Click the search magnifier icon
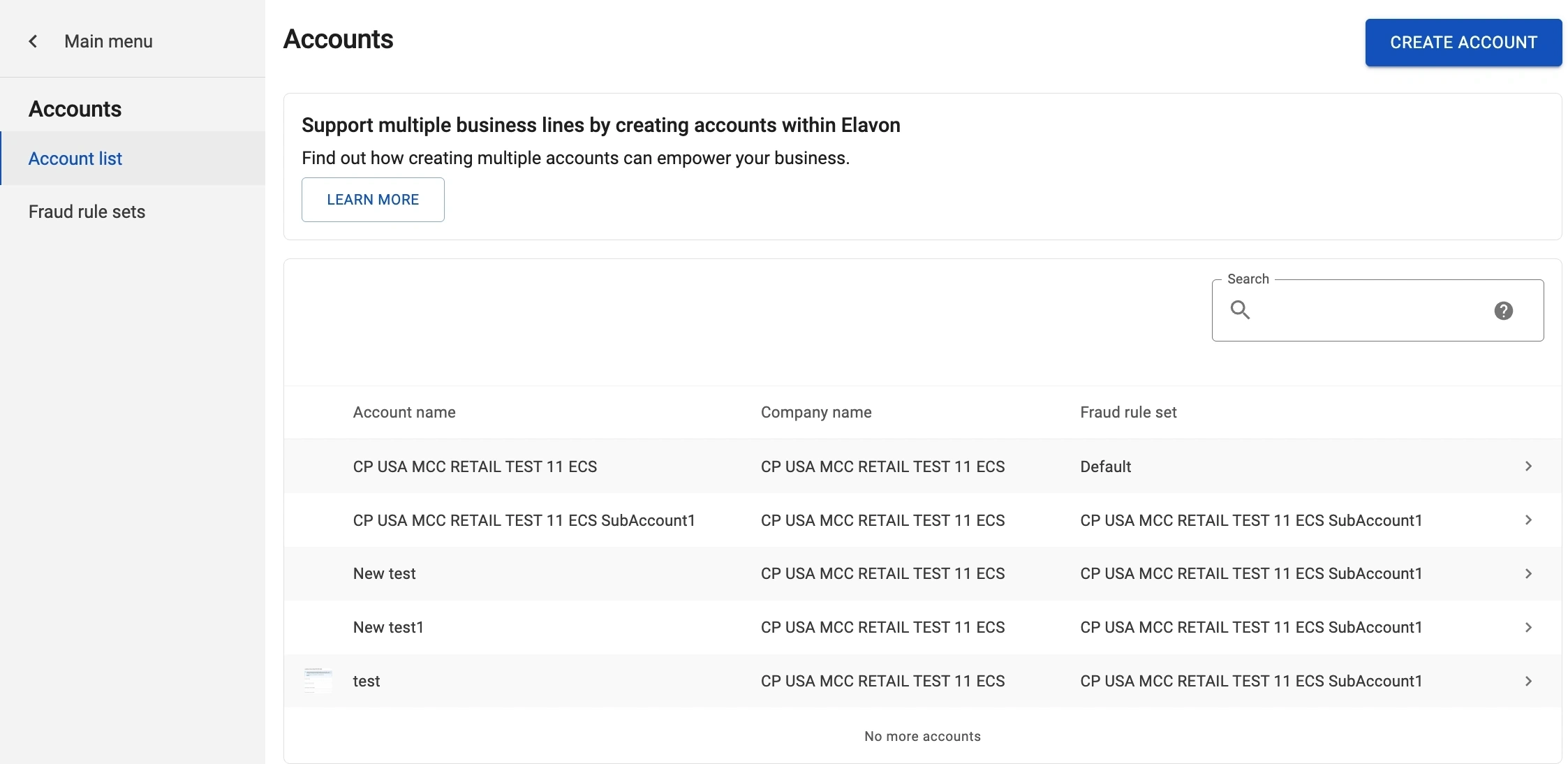 point(1240,310)
